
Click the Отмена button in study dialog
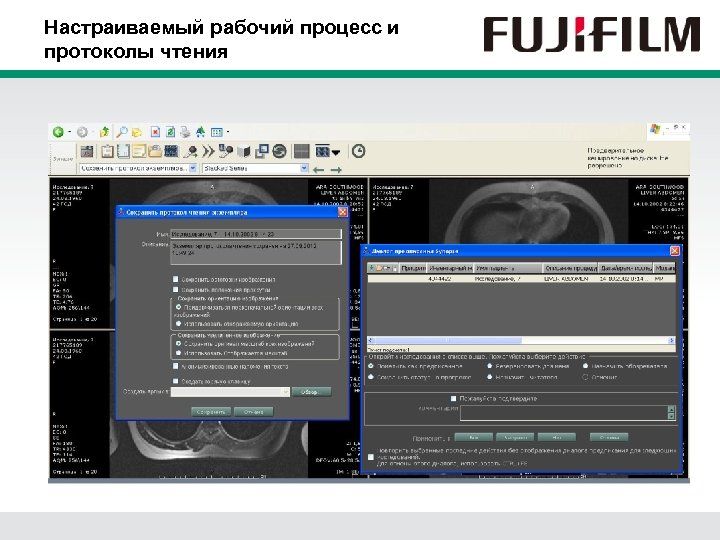pyautogui.click(x=609, y=437)
